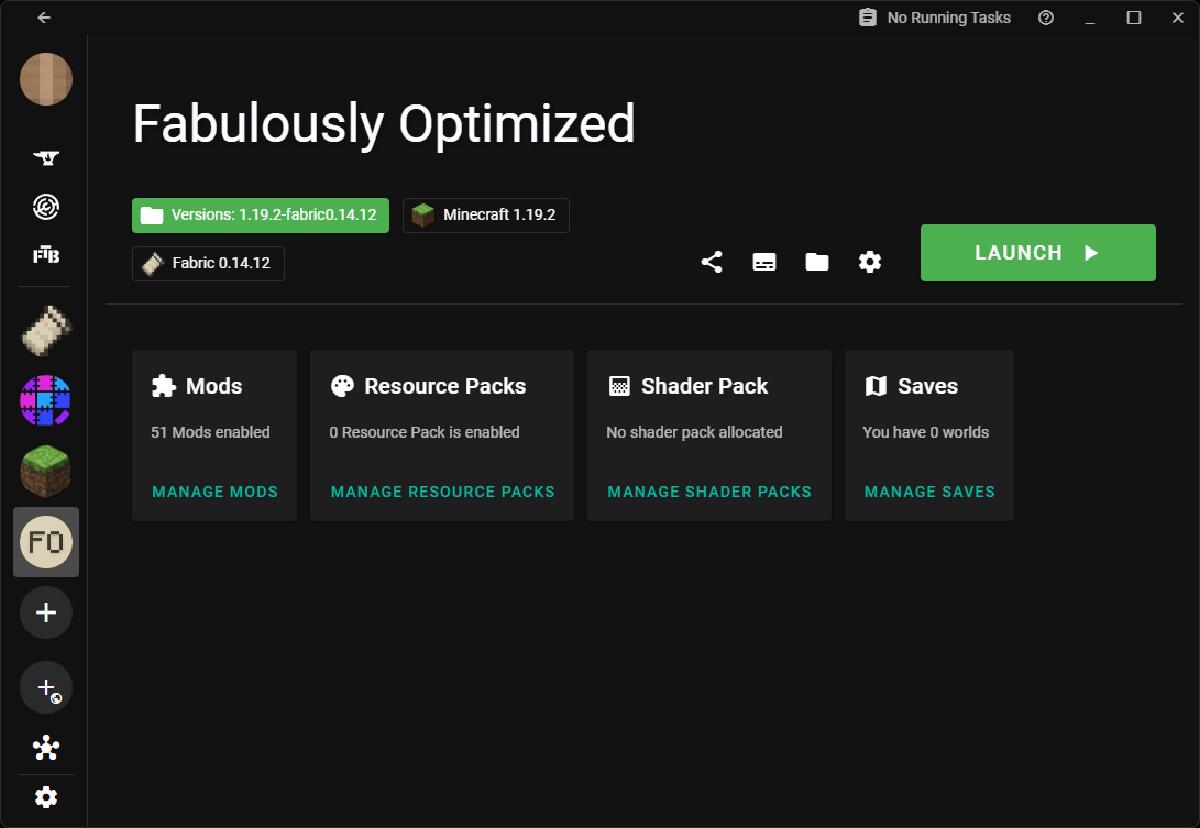Open the No Running Tasks indicator
The width and height of the screenshot is (1200, 828).
point(935,18)
